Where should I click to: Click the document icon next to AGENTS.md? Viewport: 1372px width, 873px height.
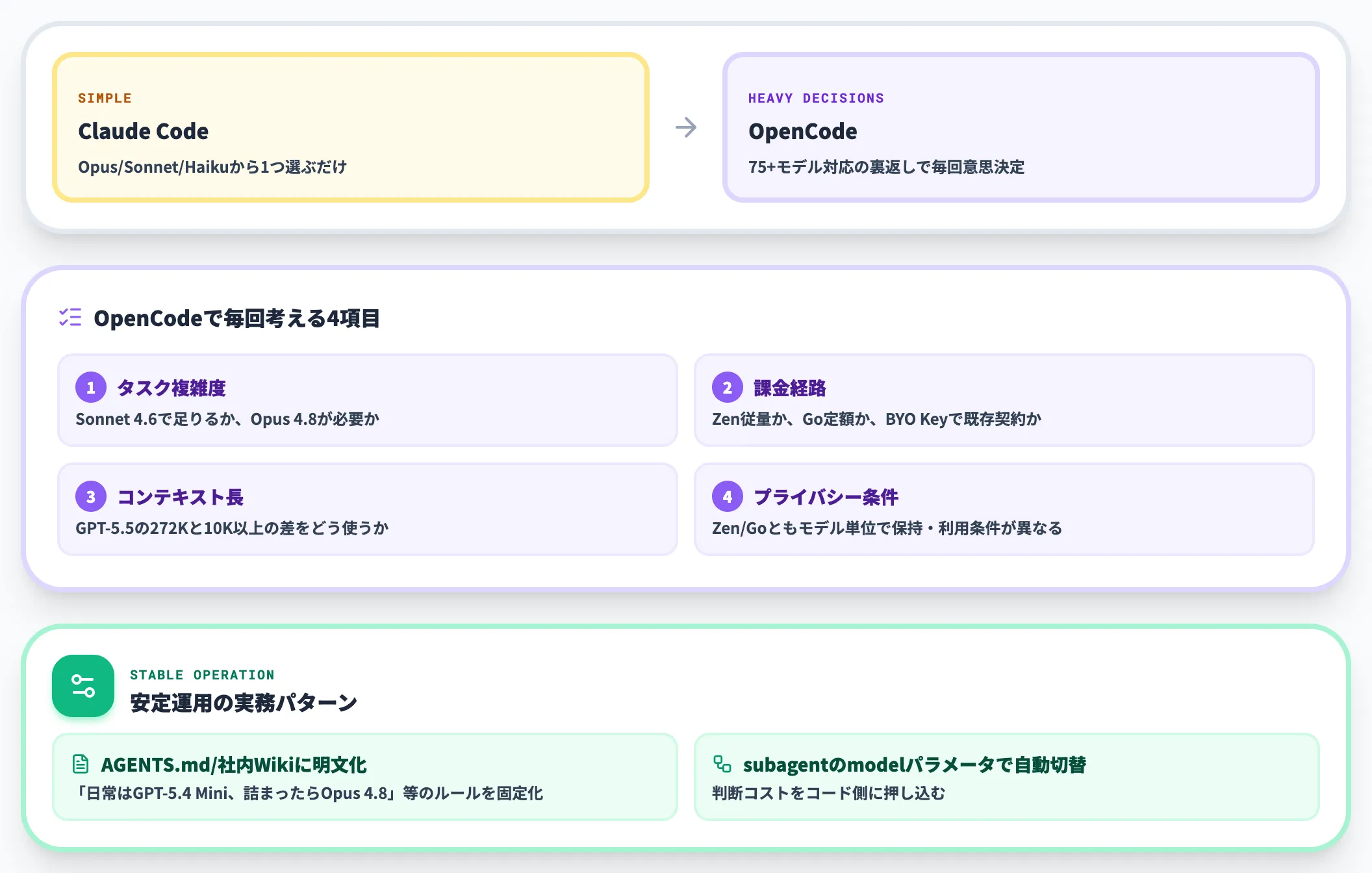click(81, 764)
